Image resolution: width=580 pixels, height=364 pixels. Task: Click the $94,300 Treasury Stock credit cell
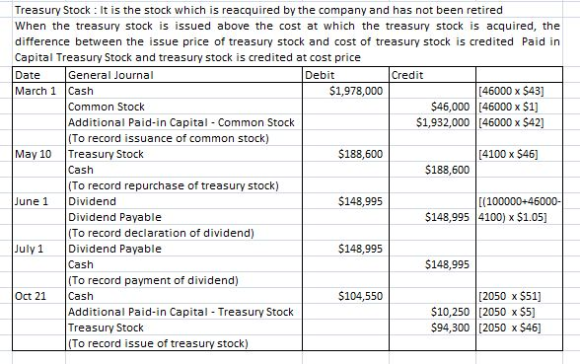[x=432, y=327]
